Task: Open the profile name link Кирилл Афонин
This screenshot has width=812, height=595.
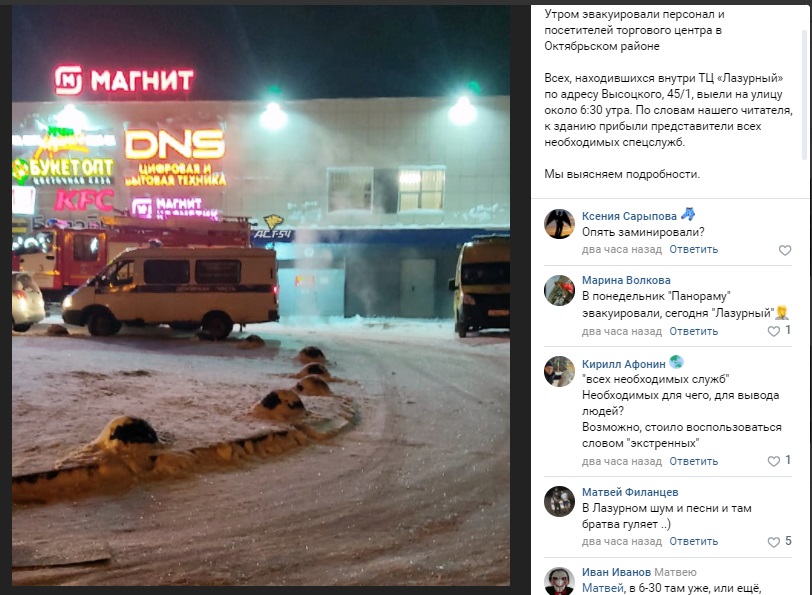Action: (624, 364)
